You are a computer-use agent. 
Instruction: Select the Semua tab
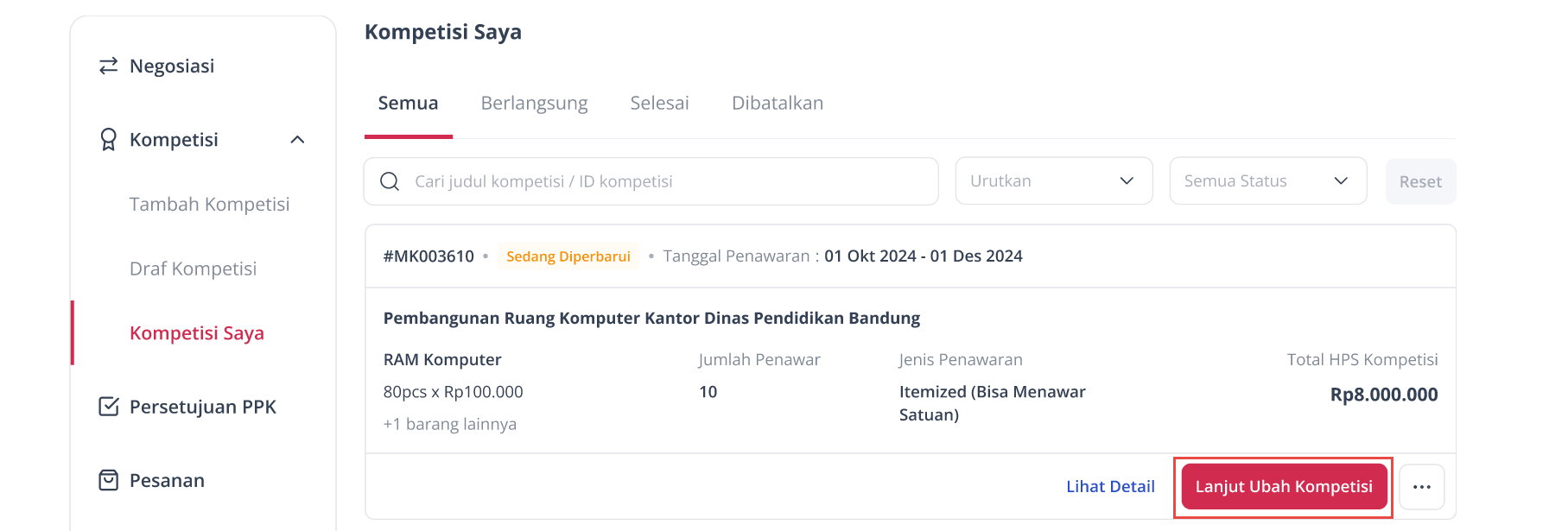click(408, 104)
